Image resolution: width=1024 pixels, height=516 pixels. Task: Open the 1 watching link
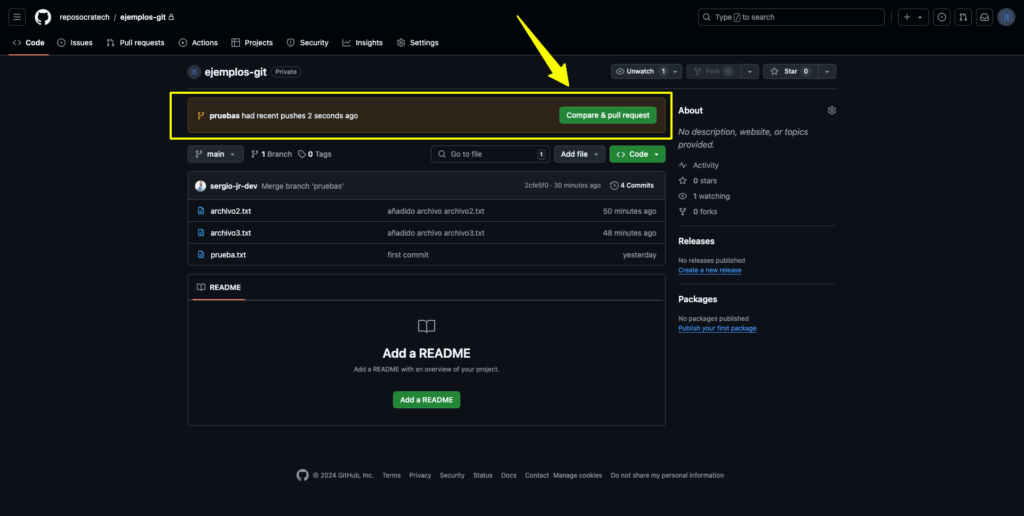click(704, 196)
